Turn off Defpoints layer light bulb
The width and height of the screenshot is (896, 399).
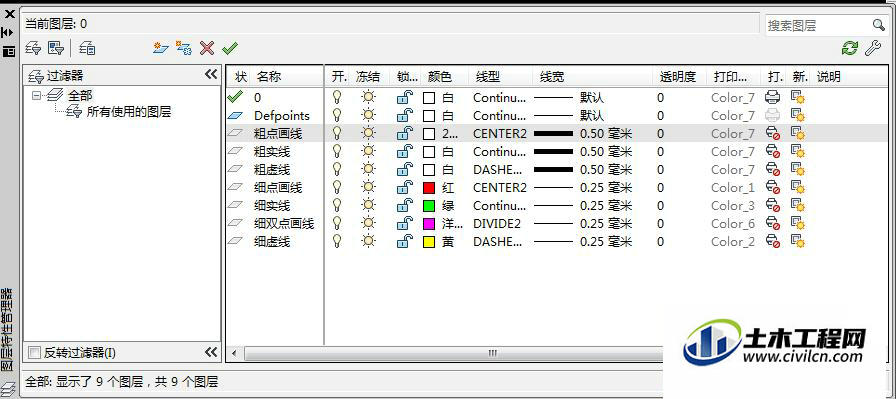click(337, 115)
